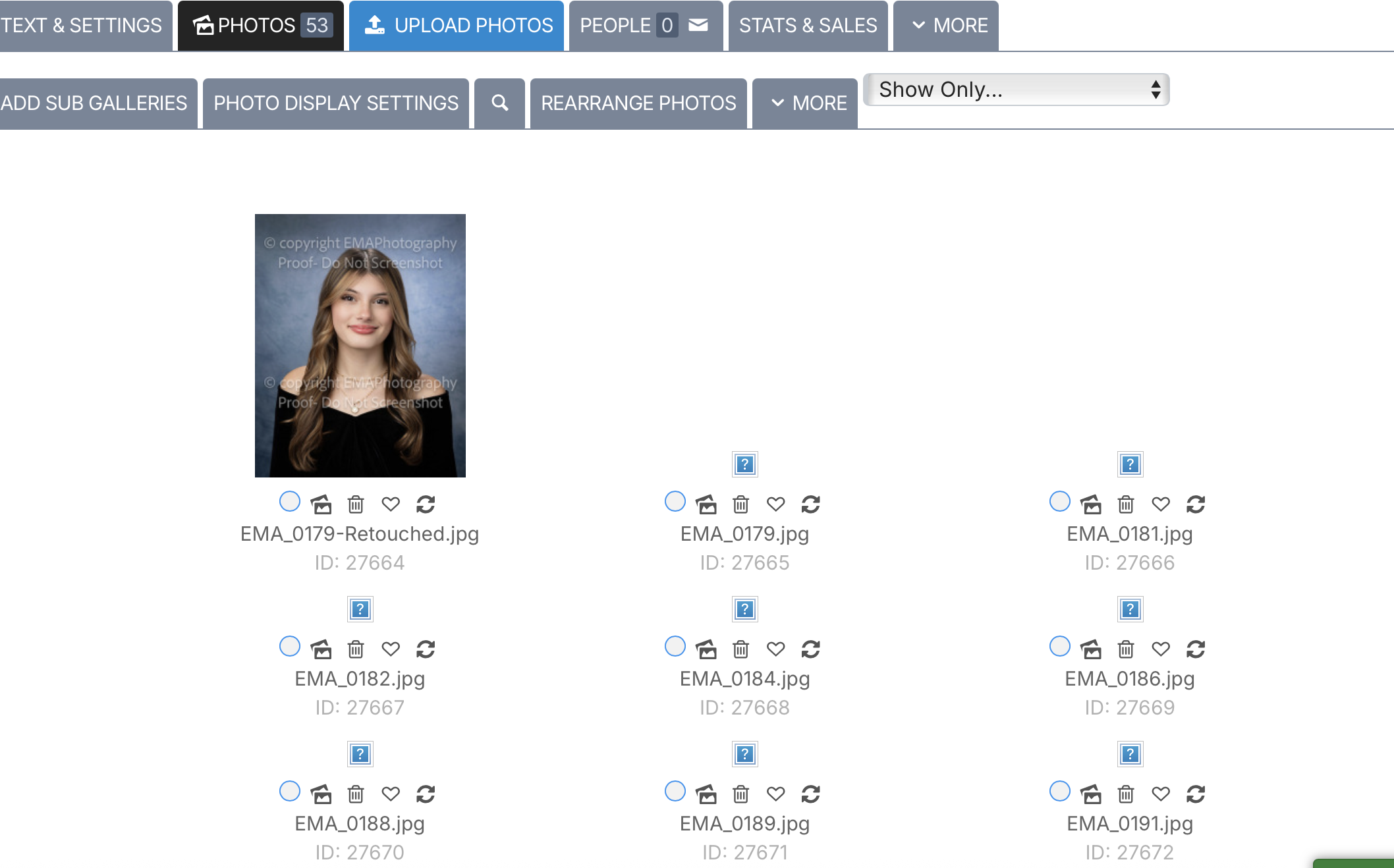Open the EMA_0179-Retouched portrait thumbnail
Image resolution: width=1394 pixels, height=868 pixels.
click(x=360, y=345)
